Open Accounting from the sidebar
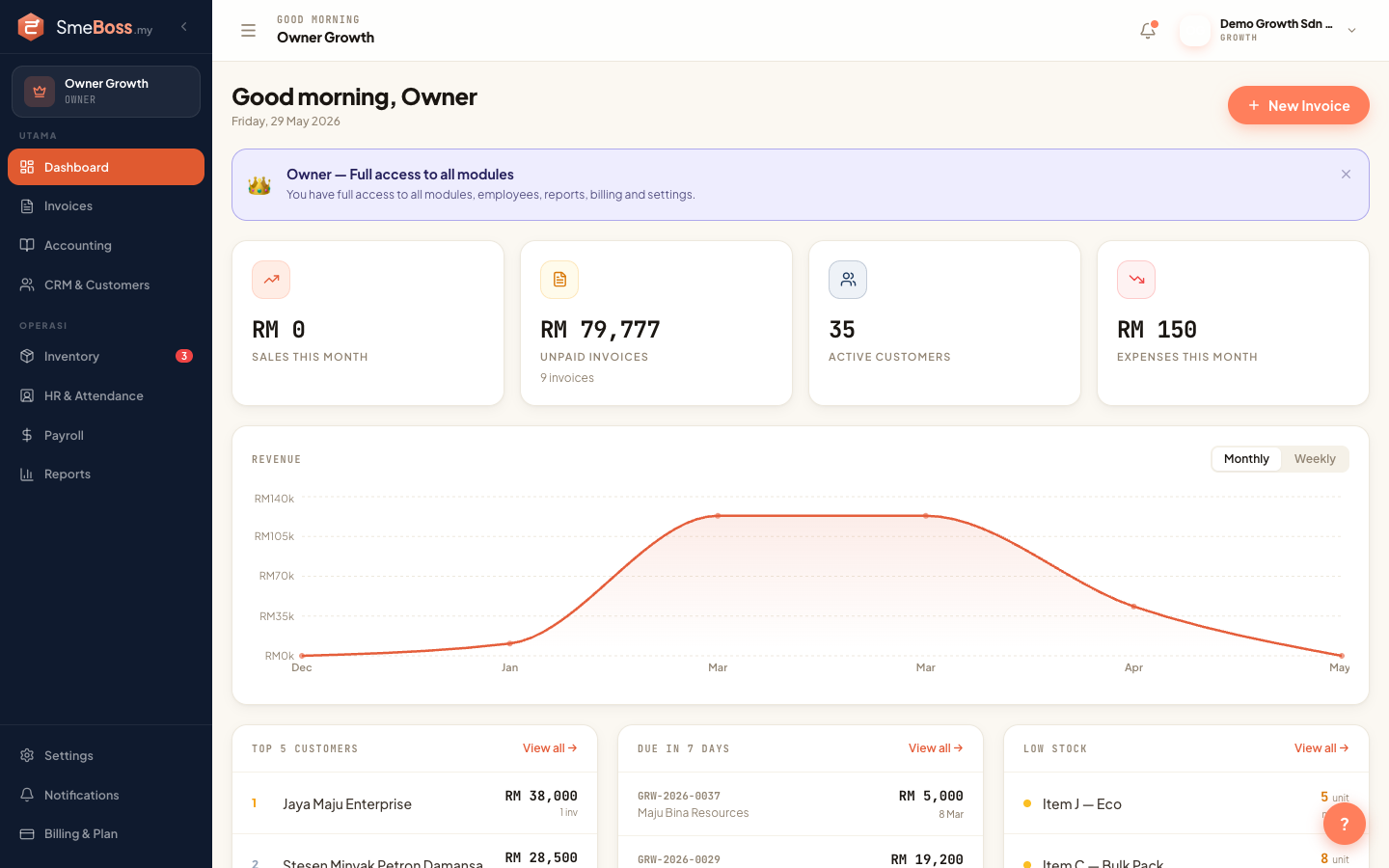This screenshot has width=1389, height=868. [106, 246]
